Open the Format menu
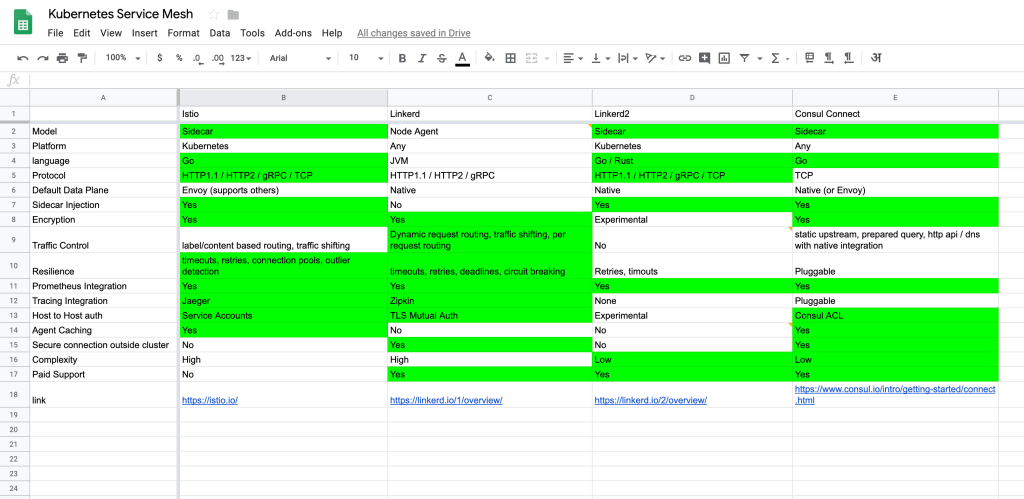This screenshot has height=499, width=1024. click(x=184, y=33)
